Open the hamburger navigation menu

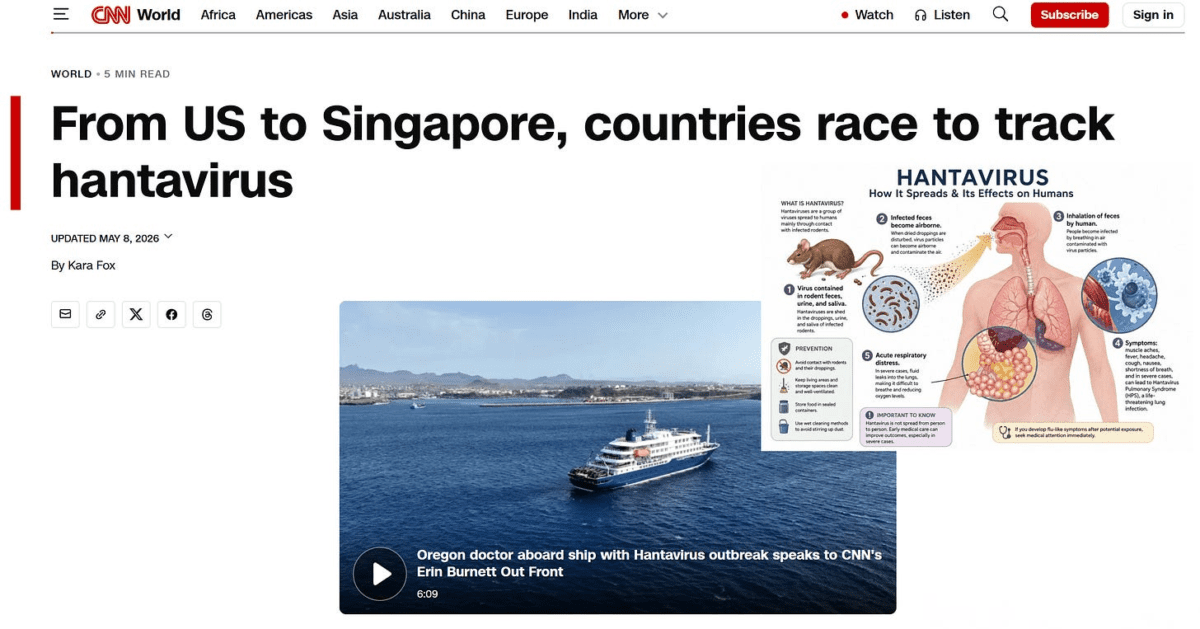[x=62, y=14]
